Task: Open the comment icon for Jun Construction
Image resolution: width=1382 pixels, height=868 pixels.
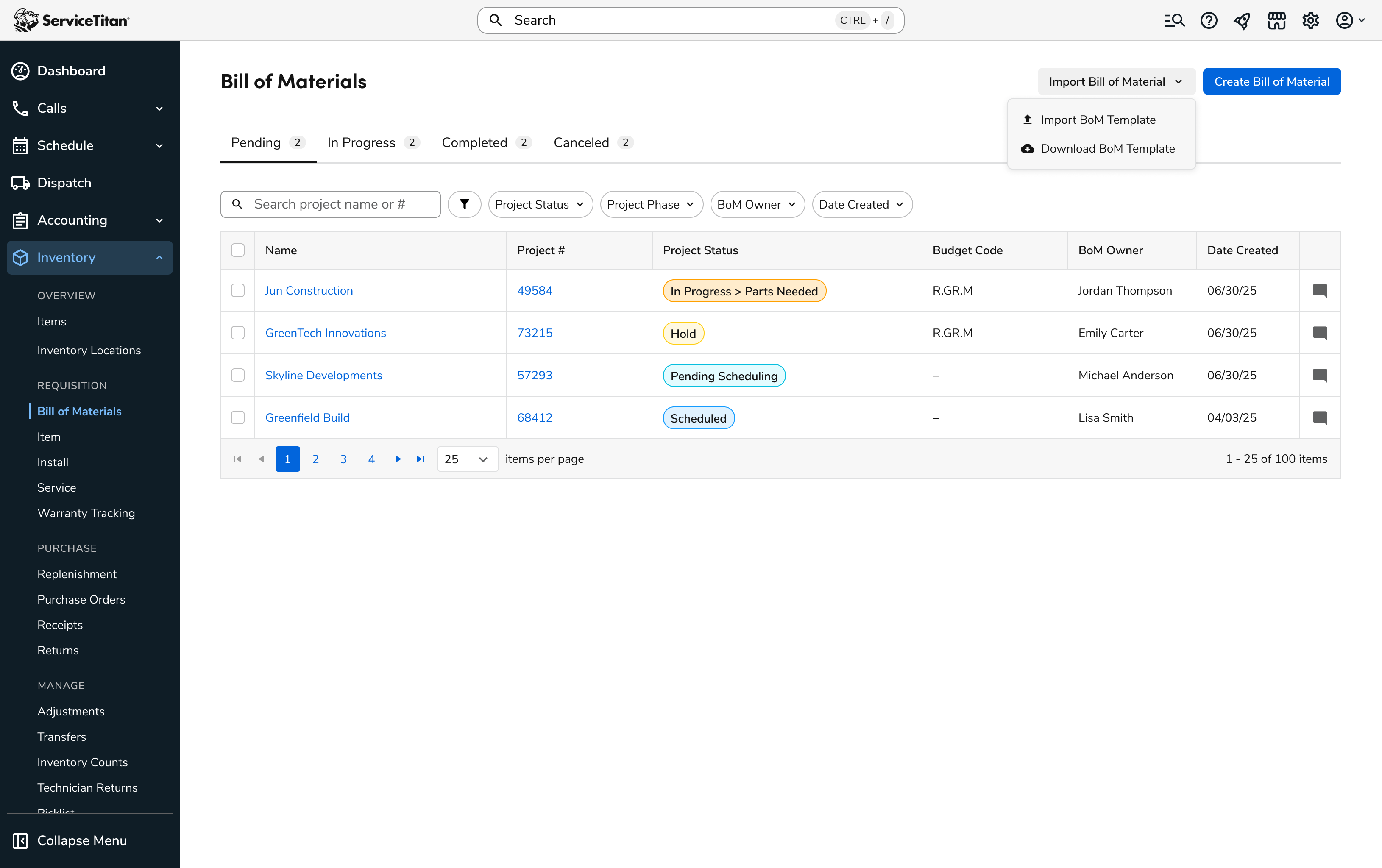Action: 1319,290
